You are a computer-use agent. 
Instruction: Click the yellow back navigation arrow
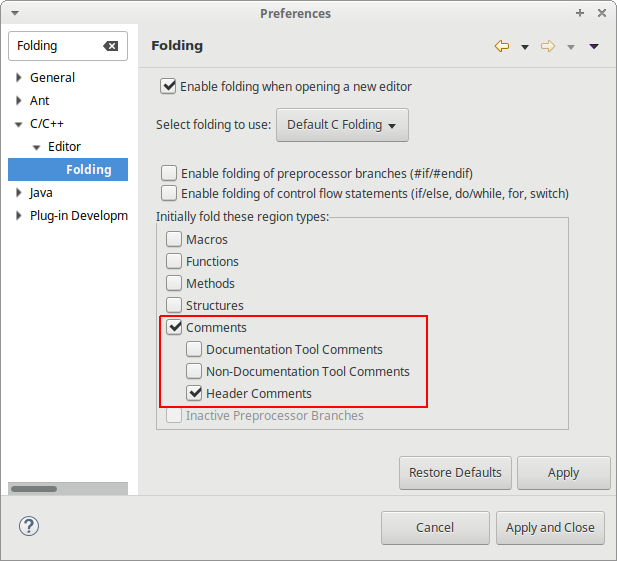(x=502, y=46)
